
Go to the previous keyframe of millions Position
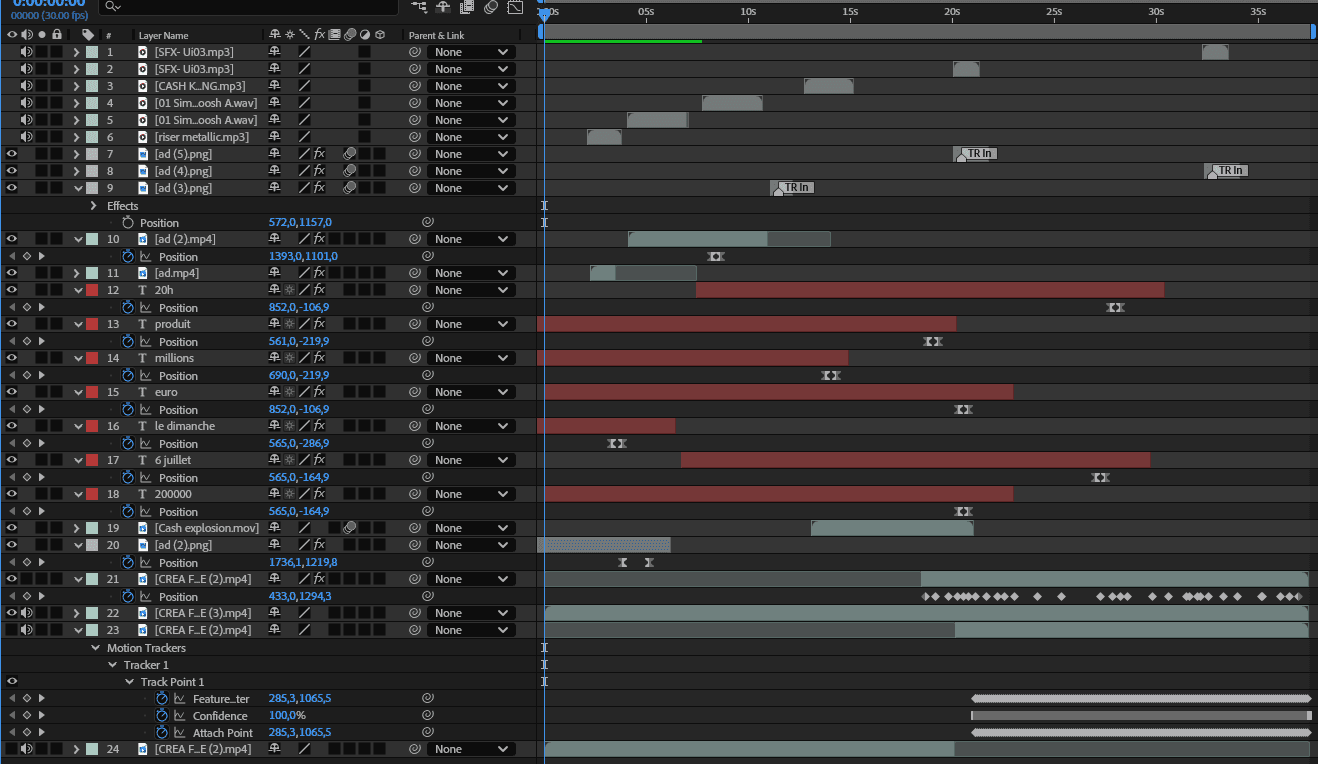(x=12, y=375)
